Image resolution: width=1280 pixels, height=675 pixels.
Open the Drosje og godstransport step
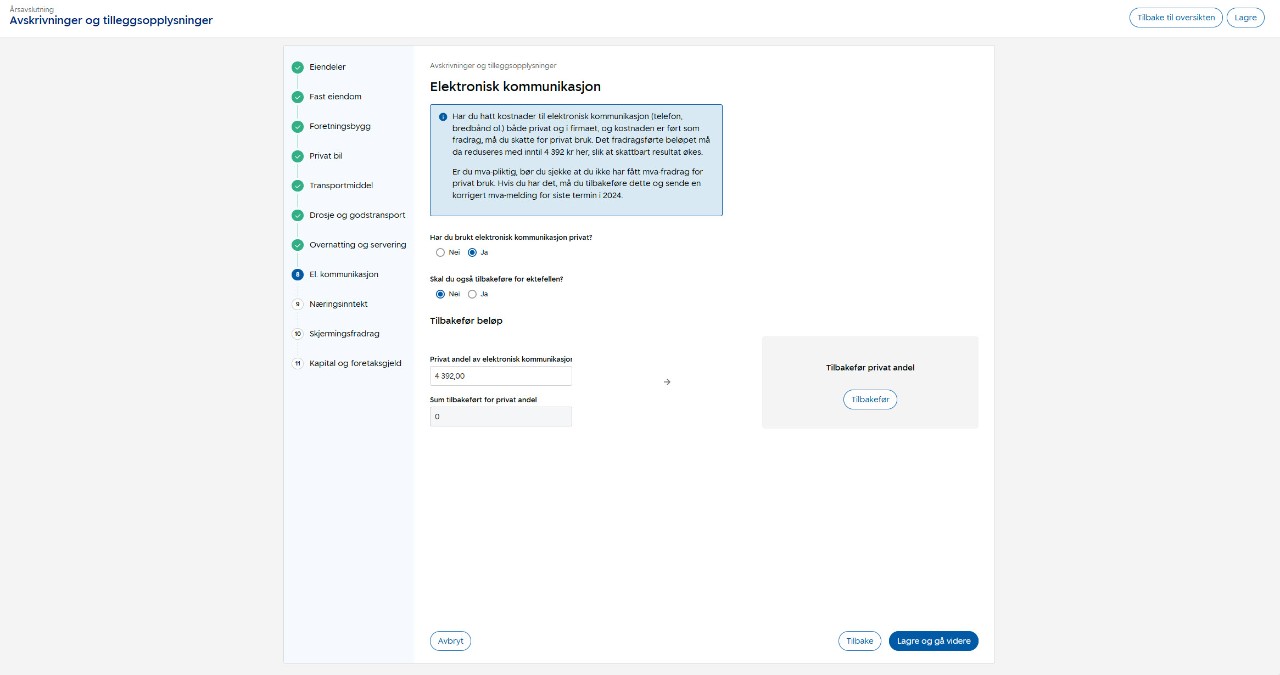pos(357,215)
